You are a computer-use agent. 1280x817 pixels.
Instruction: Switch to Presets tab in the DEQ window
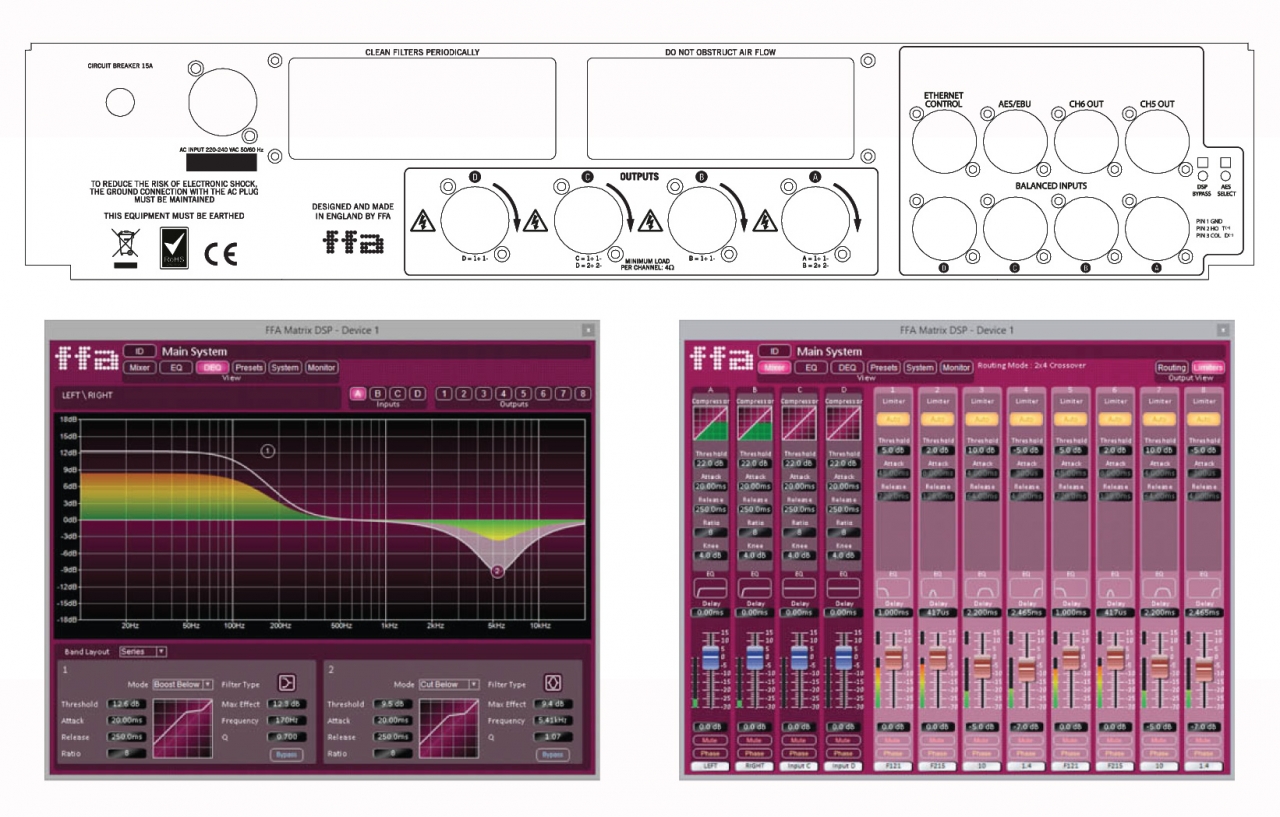click(x=248, y=368)
